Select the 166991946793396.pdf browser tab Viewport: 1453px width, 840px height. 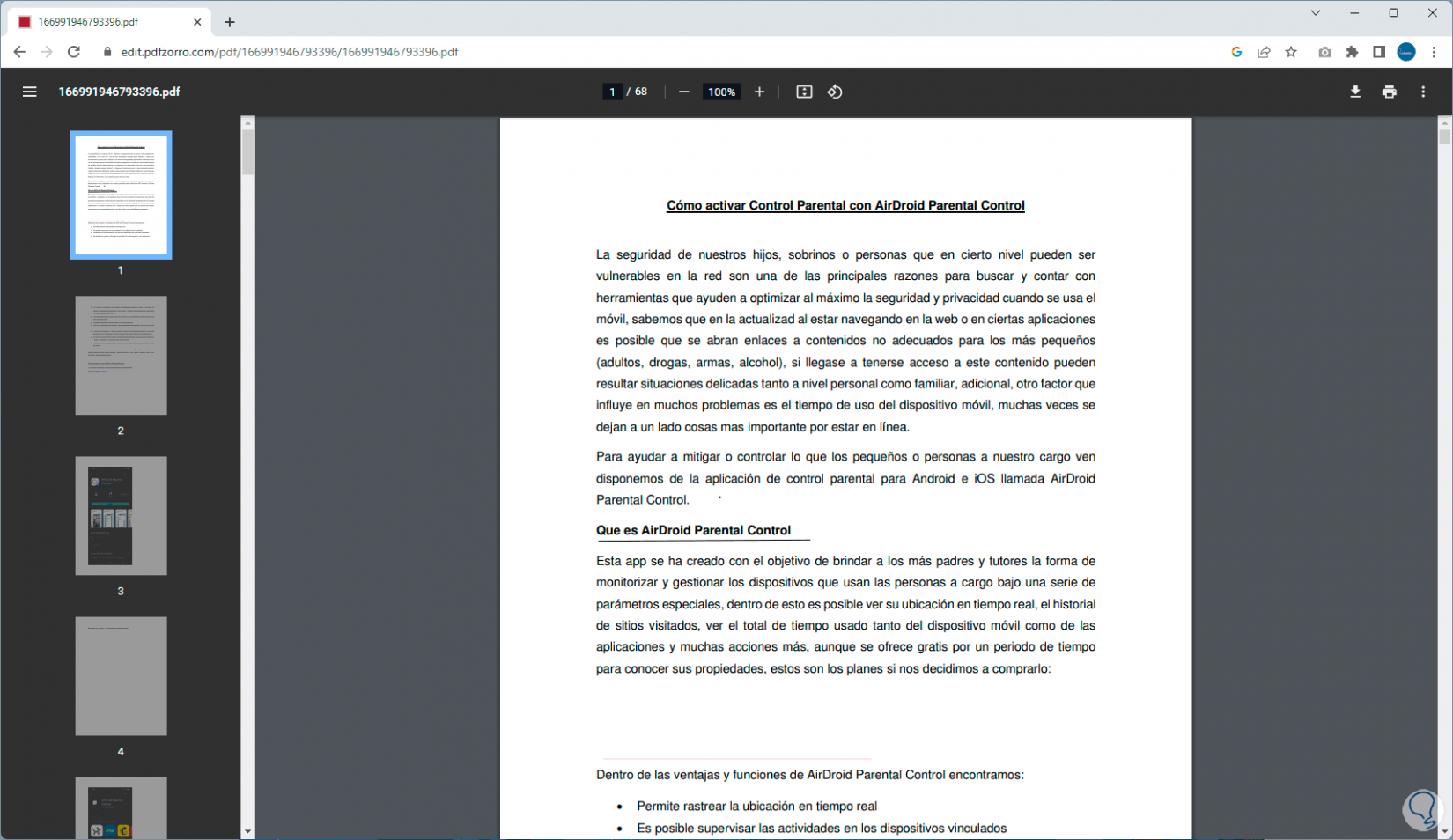click(110, 22)
